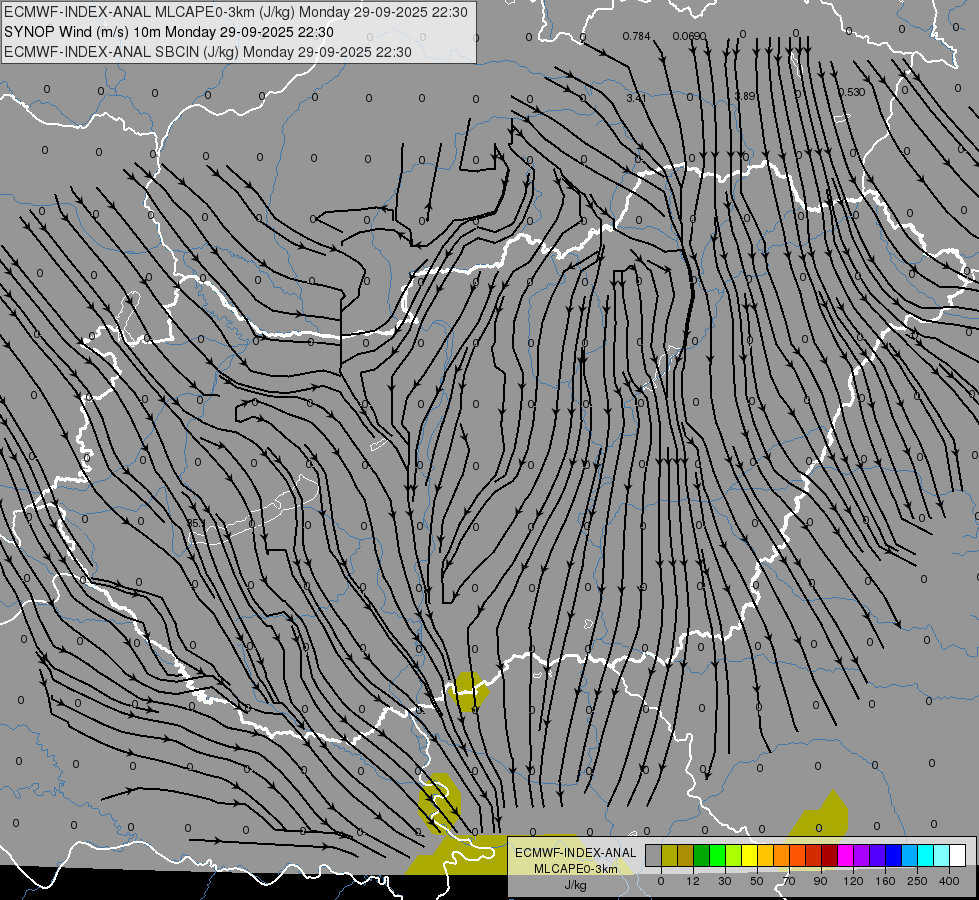Click the bright green legend swatch

coord(718,855)
